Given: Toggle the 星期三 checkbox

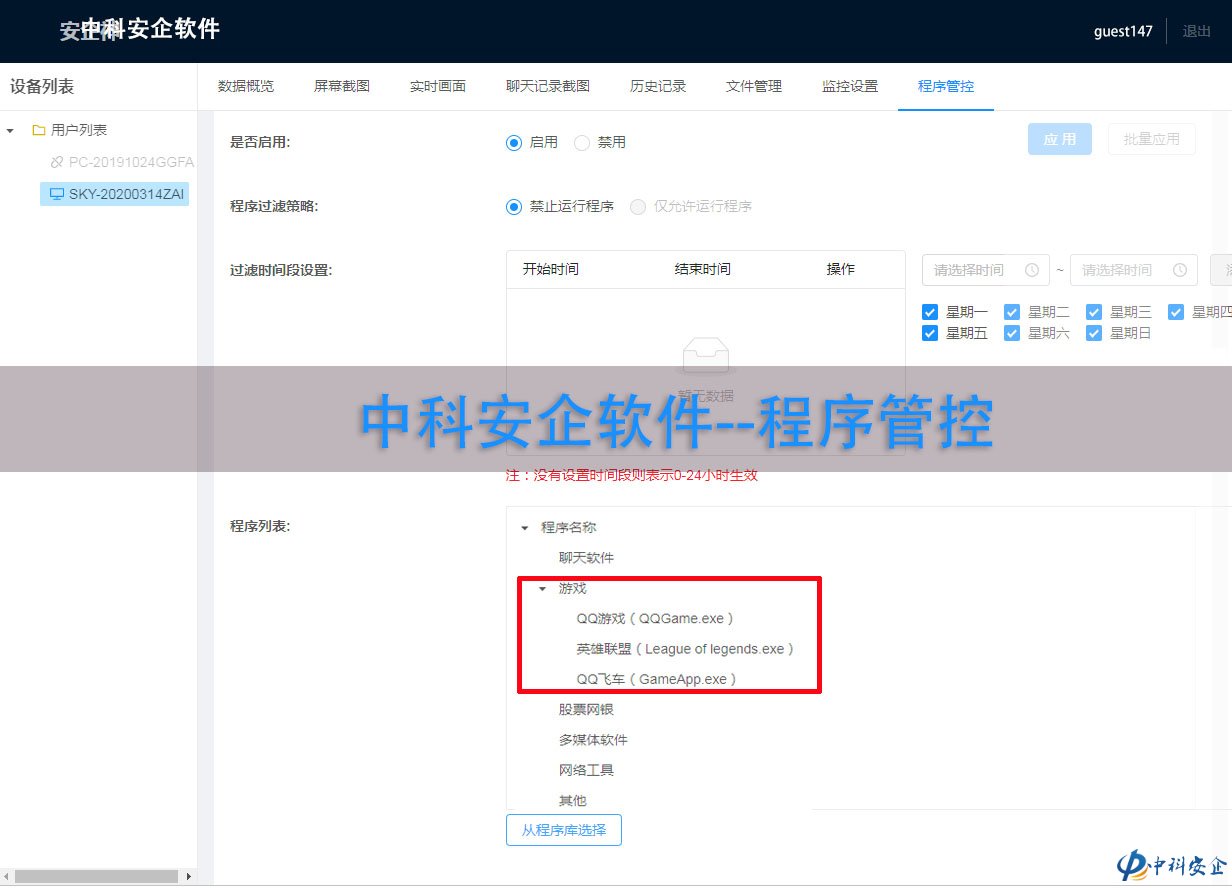Looking at the screenshot, I should click(x=1094, y=312).
